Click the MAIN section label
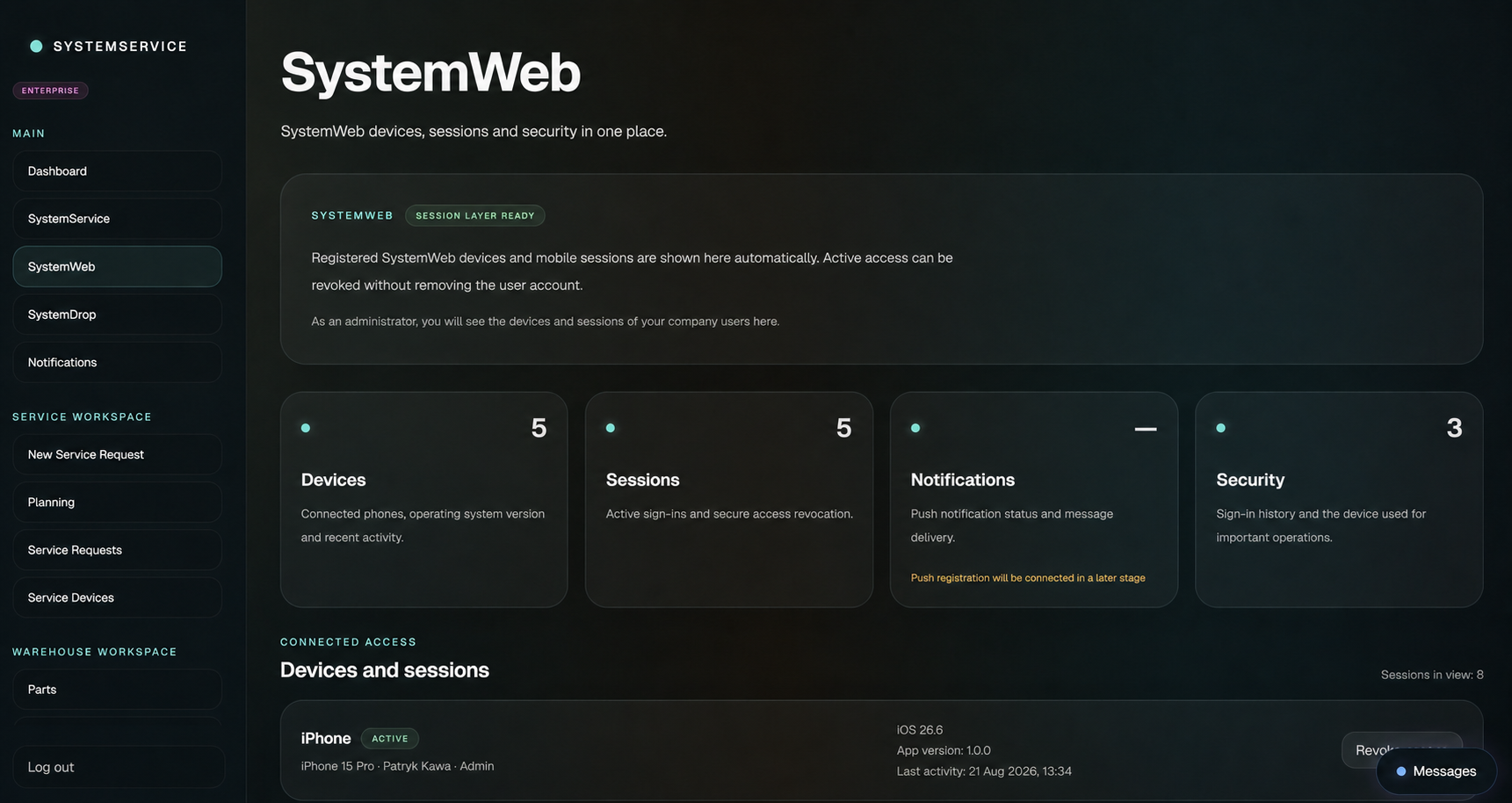 [x=28, y=134]
